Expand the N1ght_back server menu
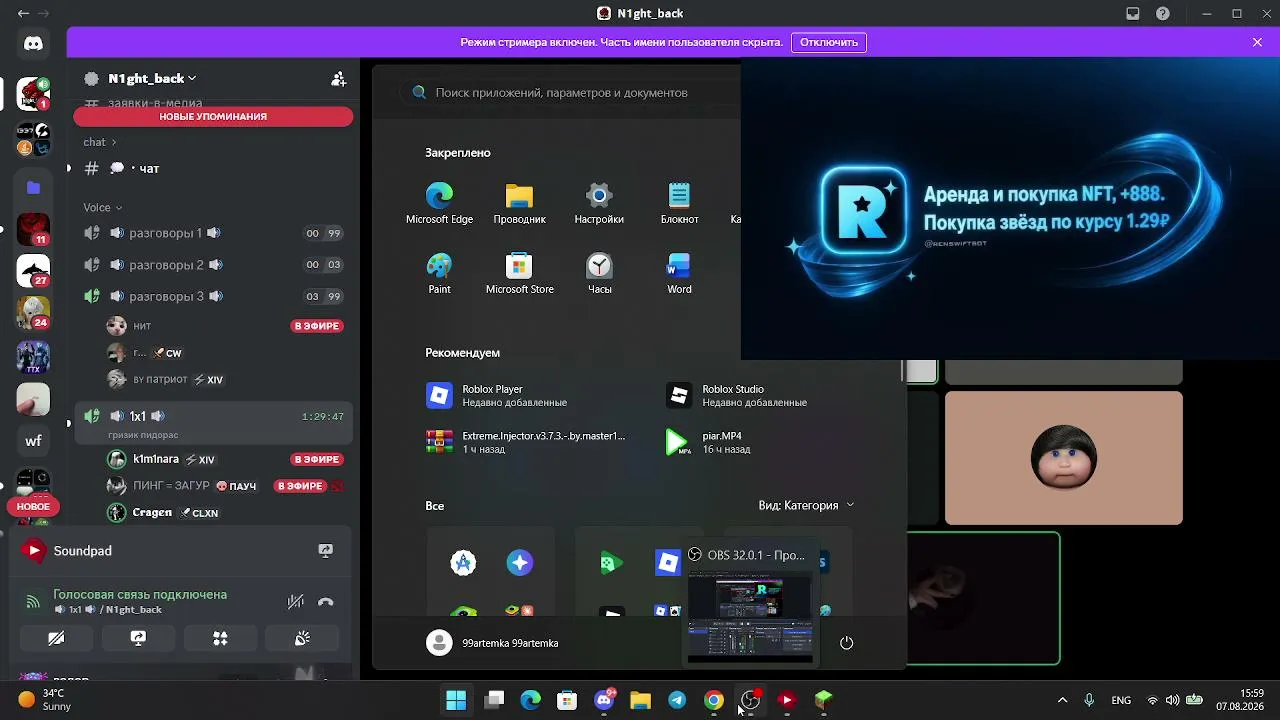This screenshot has width=1280, height=720. 152,78
